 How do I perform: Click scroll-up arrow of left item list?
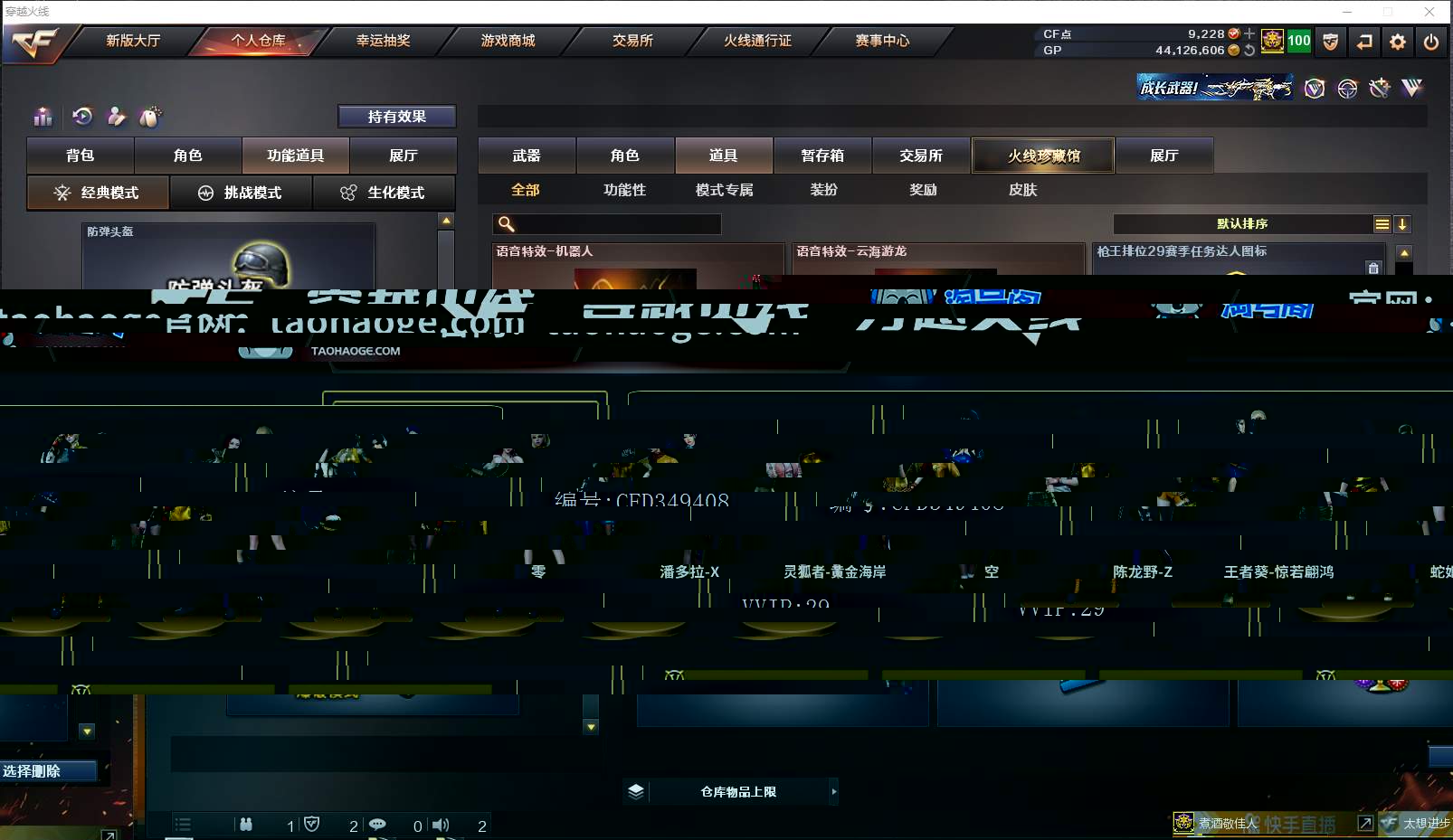point(446,221)
